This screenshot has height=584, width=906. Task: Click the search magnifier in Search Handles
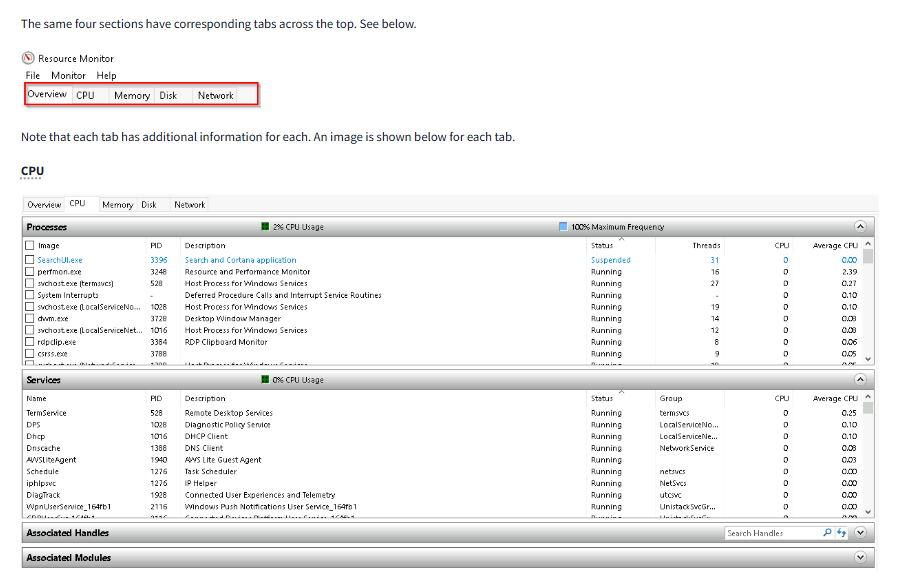tap(827, 533)
